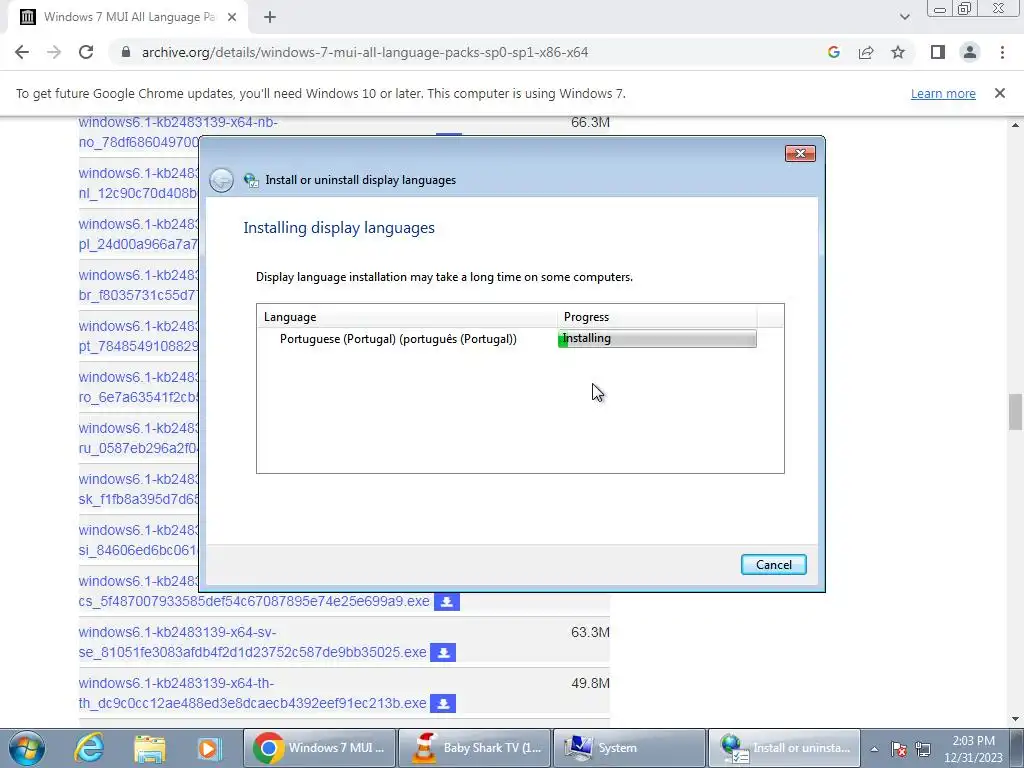Click Chrome's back navigation arrow

22,52
